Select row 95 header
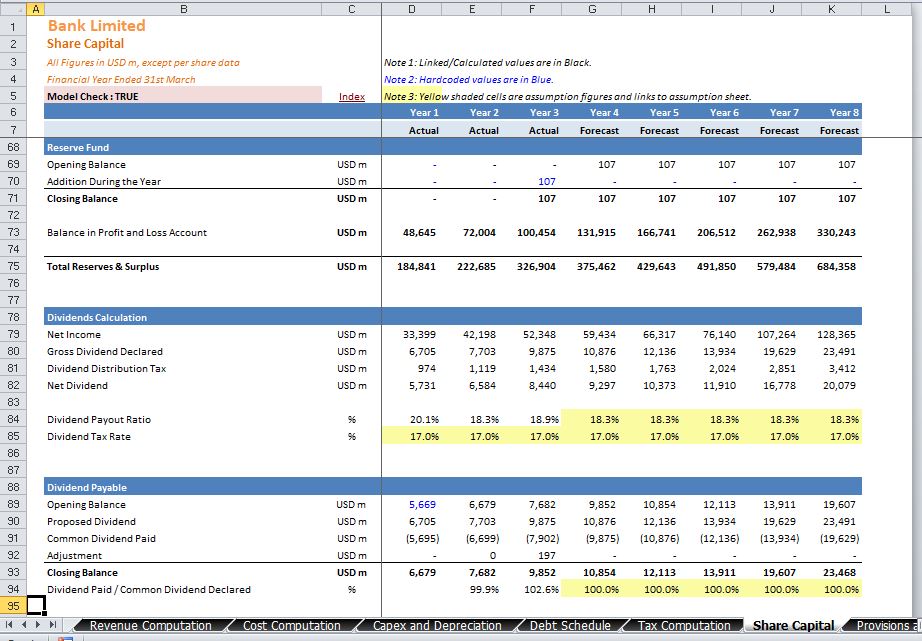922x641 pixels. pyautogui.click(x=13, y=606)
